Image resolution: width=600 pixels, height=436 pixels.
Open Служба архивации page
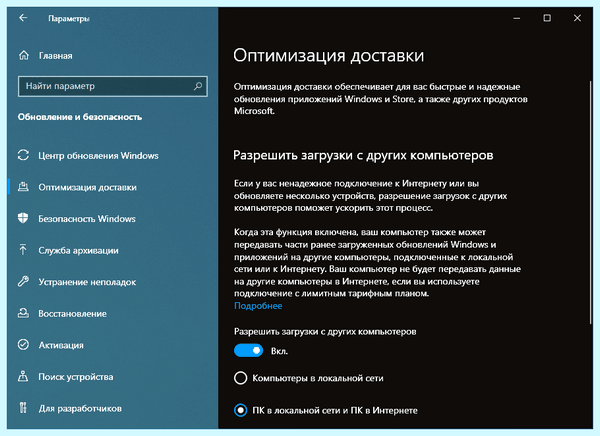78,250
